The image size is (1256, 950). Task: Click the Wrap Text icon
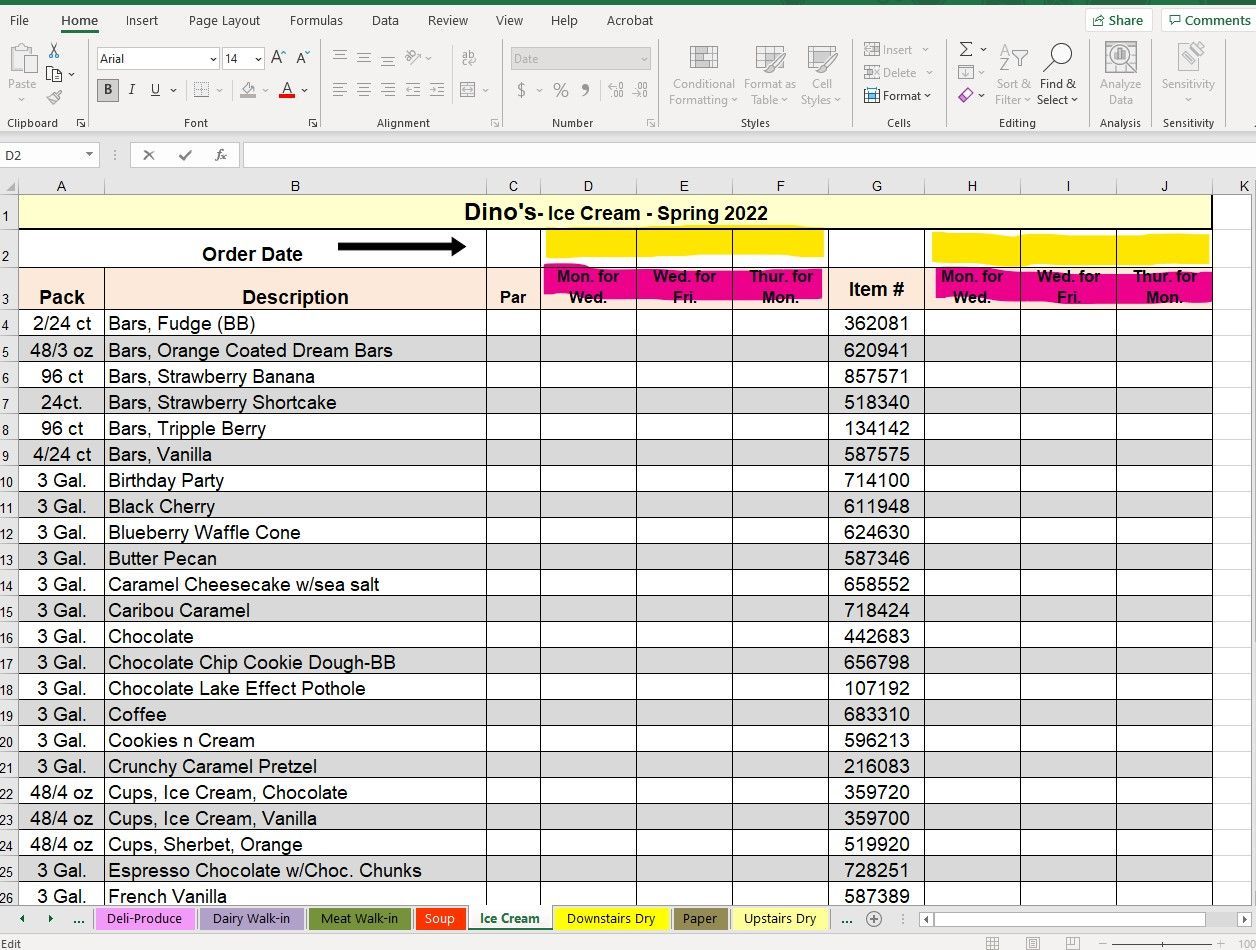pyautogui.click(x=468, y=58)
